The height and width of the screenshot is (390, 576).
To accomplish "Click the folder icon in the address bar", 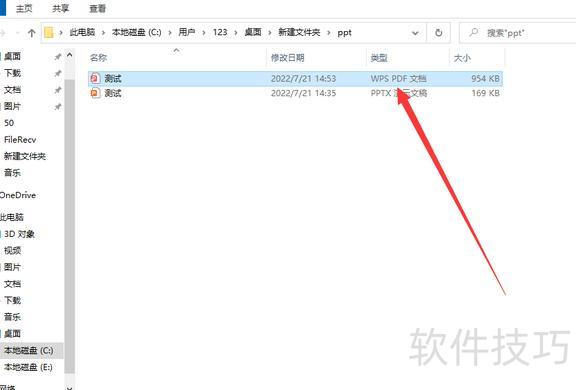I will tap(49, 33).
